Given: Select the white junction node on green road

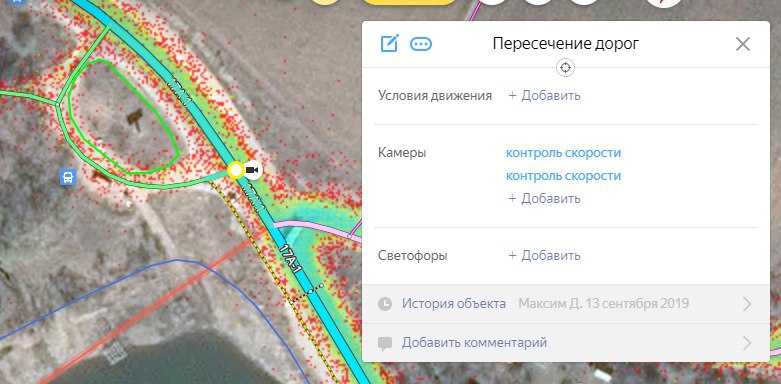Looking at the screenshot, I should [x=57, y=105].
